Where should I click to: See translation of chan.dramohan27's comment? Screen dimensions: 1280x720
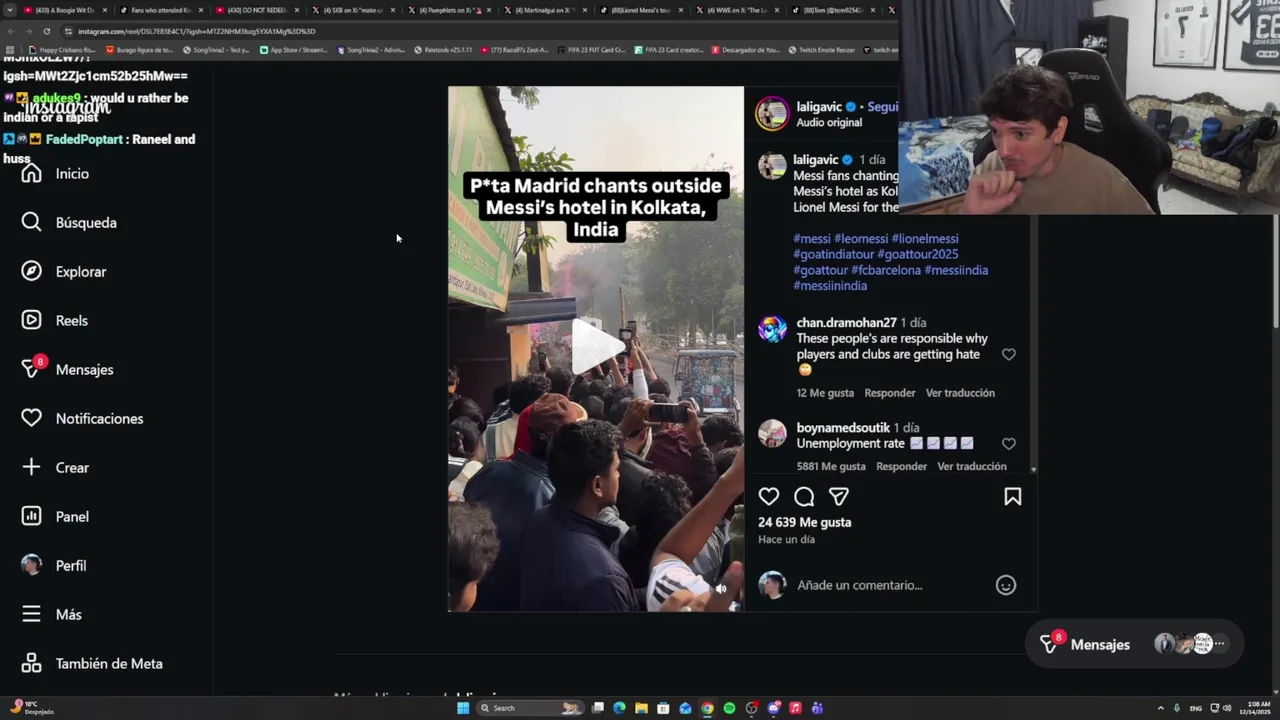pyautogui.click(x=960, y=393)
